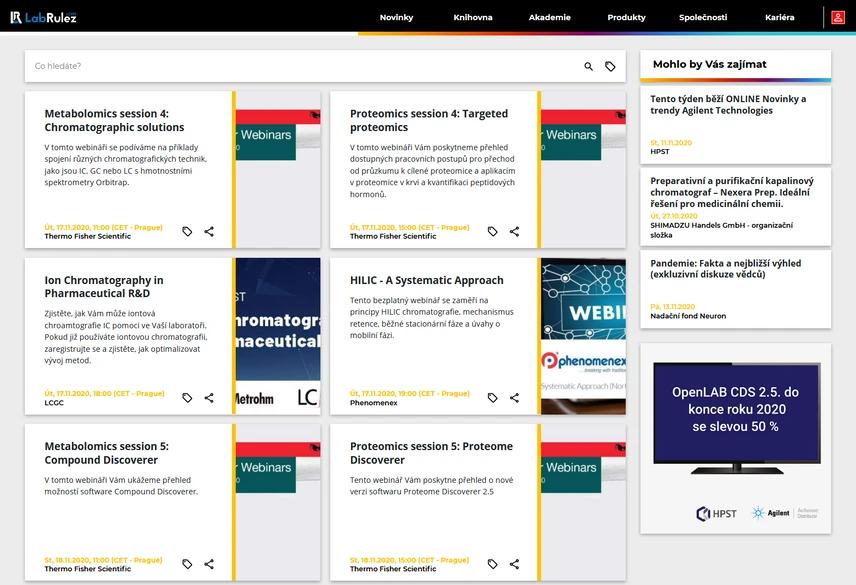Click the Ion Chromatography Metrohm thumbnail
Image resolution: width=856 pixels, height=585 pixels.
coord(278,336)
